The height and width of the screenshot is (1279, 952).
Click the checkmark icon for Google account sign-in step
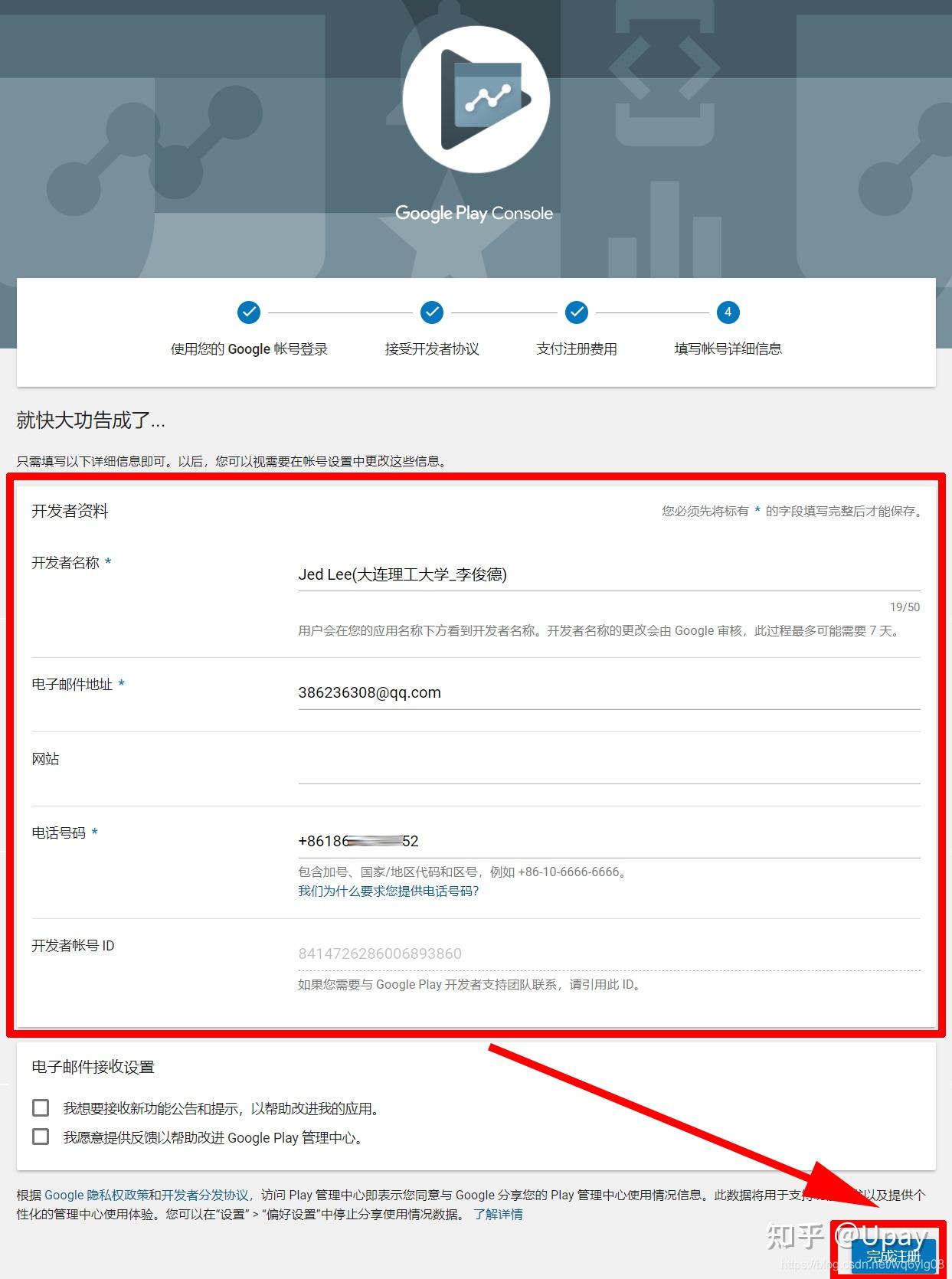[249, 312]
